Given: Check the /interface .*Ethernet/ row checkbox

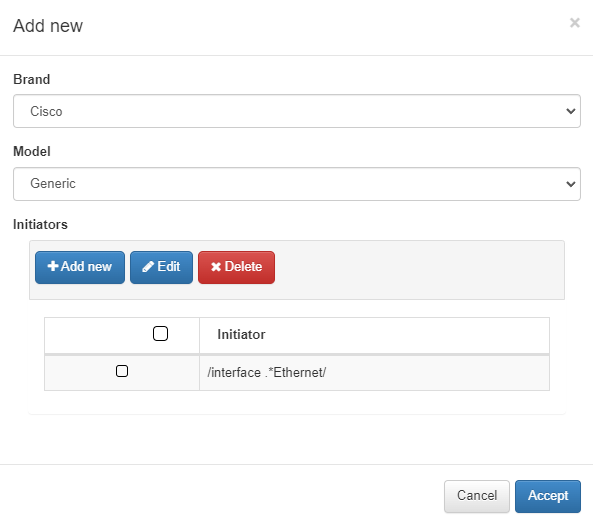Looking at the screenshot, I should (x=122, y=371).
